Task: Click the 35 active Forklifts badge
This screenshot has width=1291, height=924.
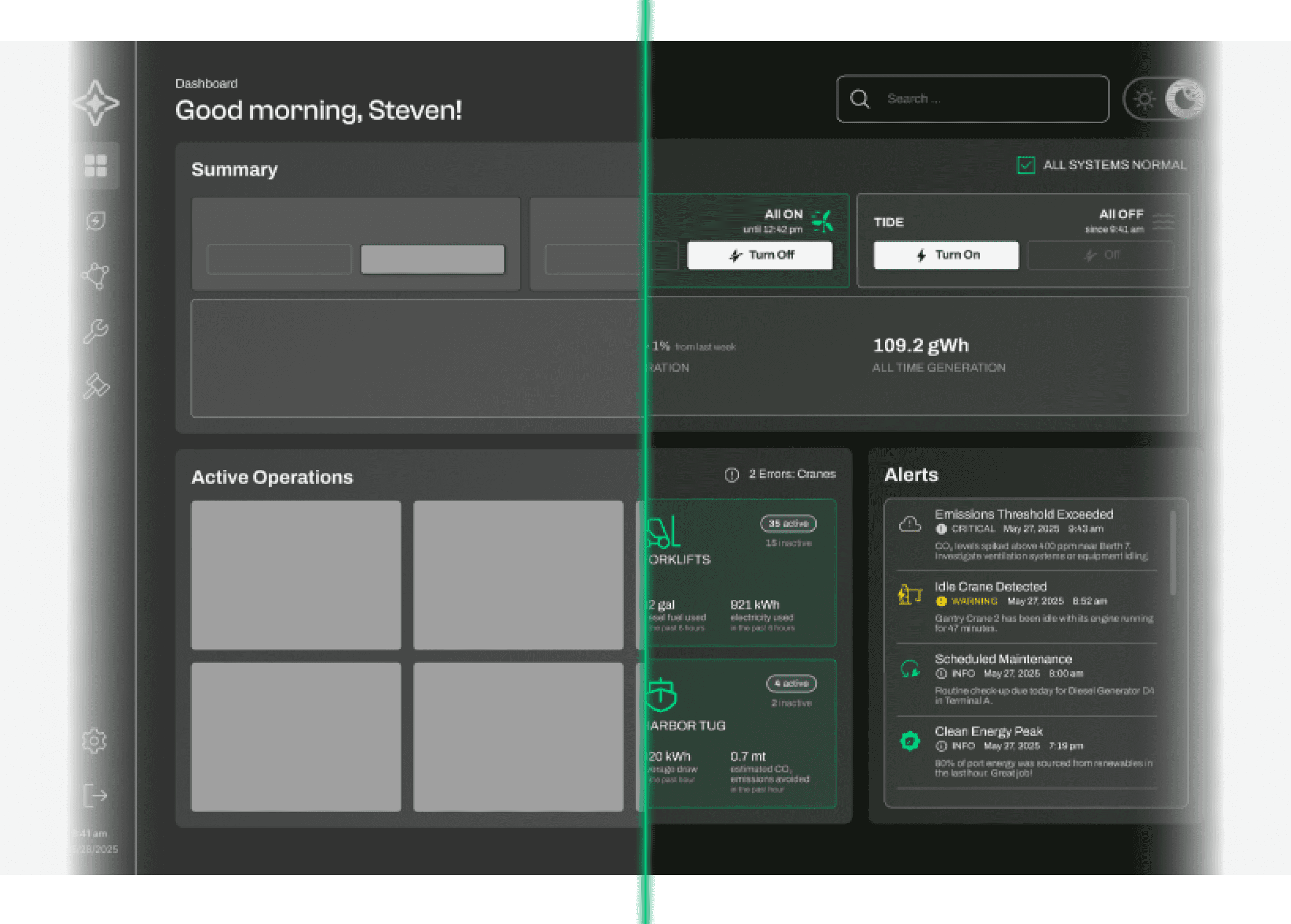Action: [x=788, y=523]
